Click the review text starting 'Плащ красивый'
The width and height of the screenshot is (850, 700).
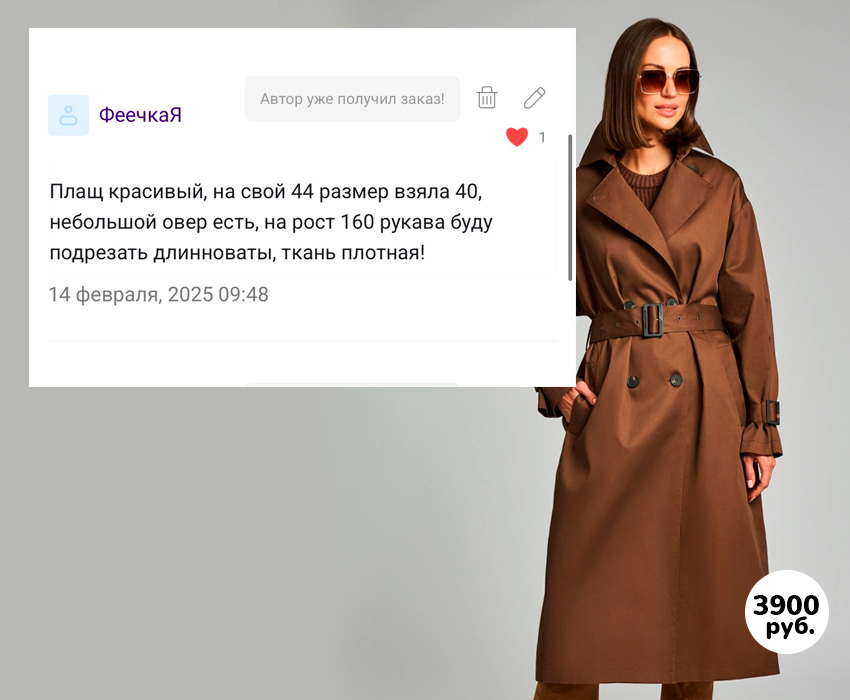[x=271, y=222]
